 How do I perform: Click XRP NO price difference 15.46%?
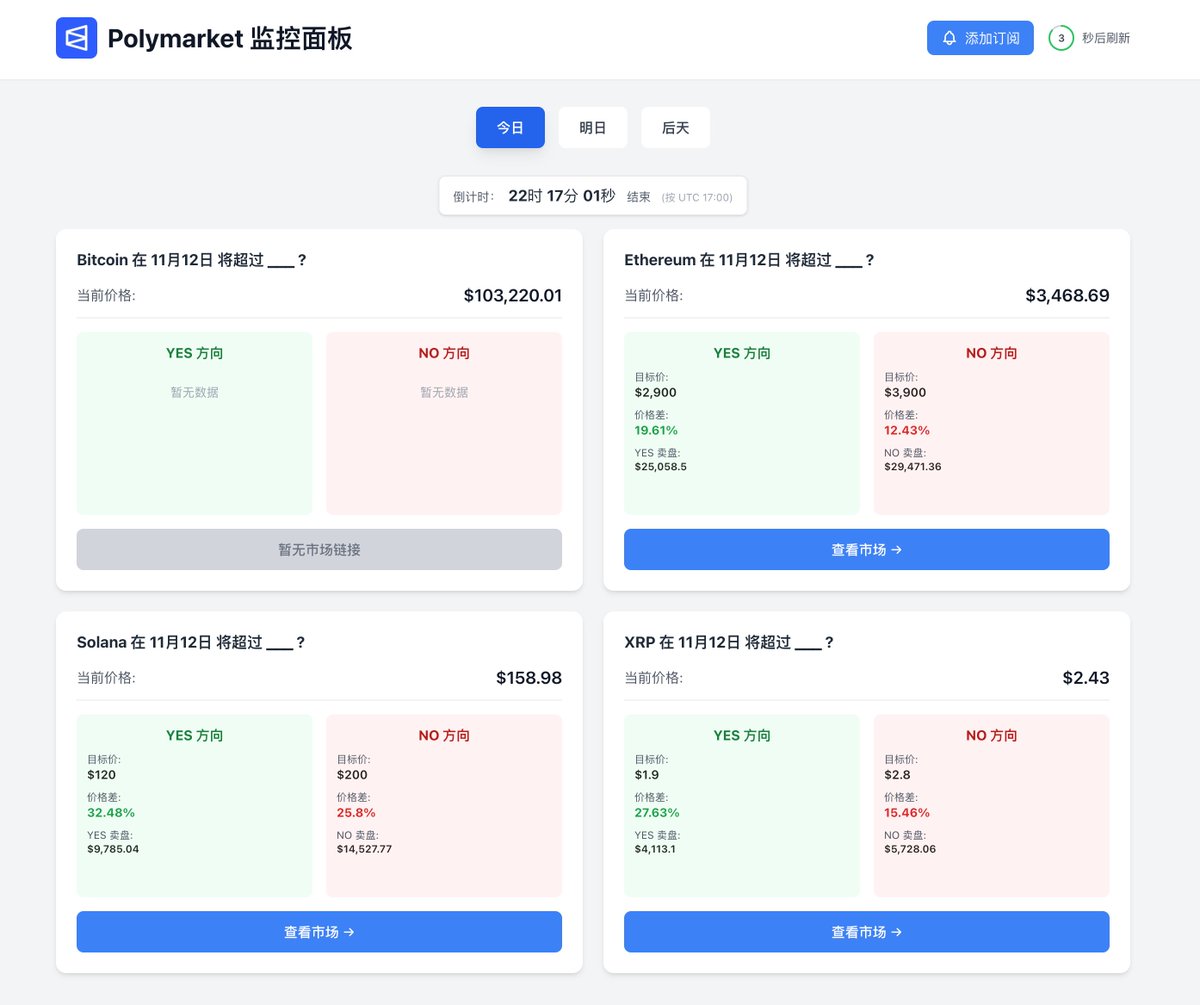(907, 812)
